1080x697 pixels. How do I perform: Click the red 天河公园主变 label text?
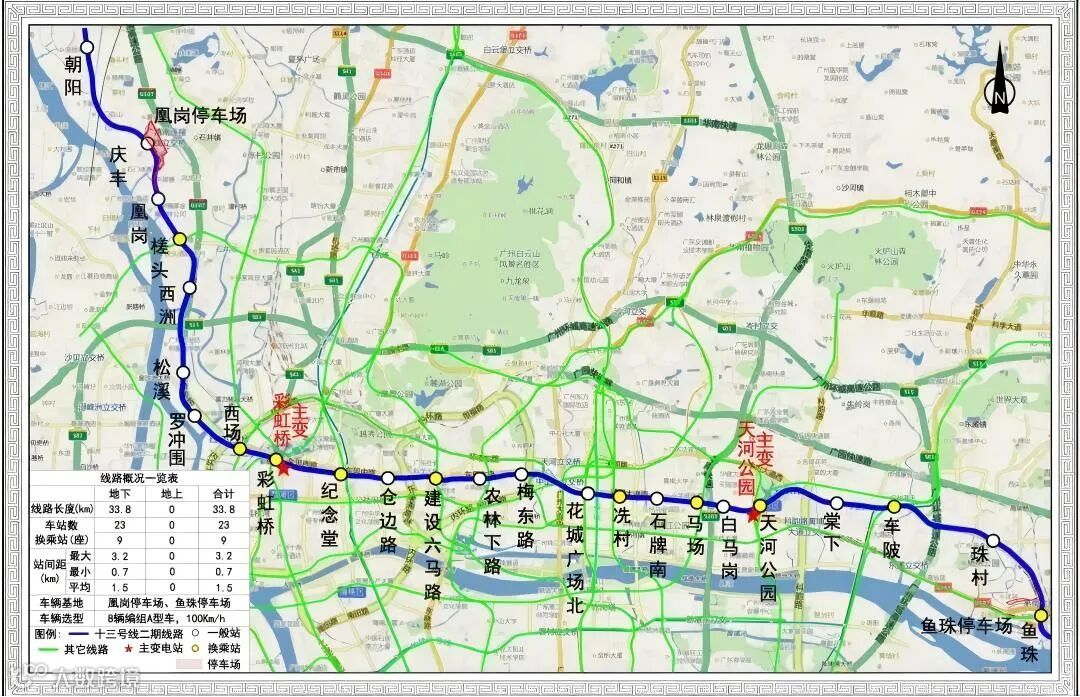pyautogui.click(x=756, y=458)
